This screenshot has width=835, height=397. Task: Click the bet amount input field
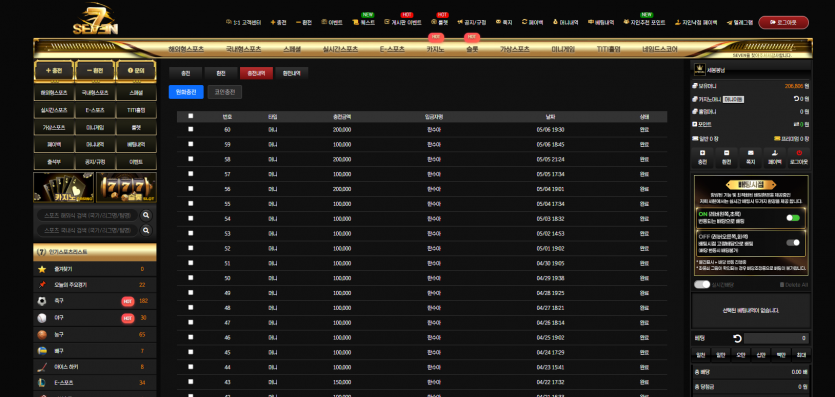776,338
